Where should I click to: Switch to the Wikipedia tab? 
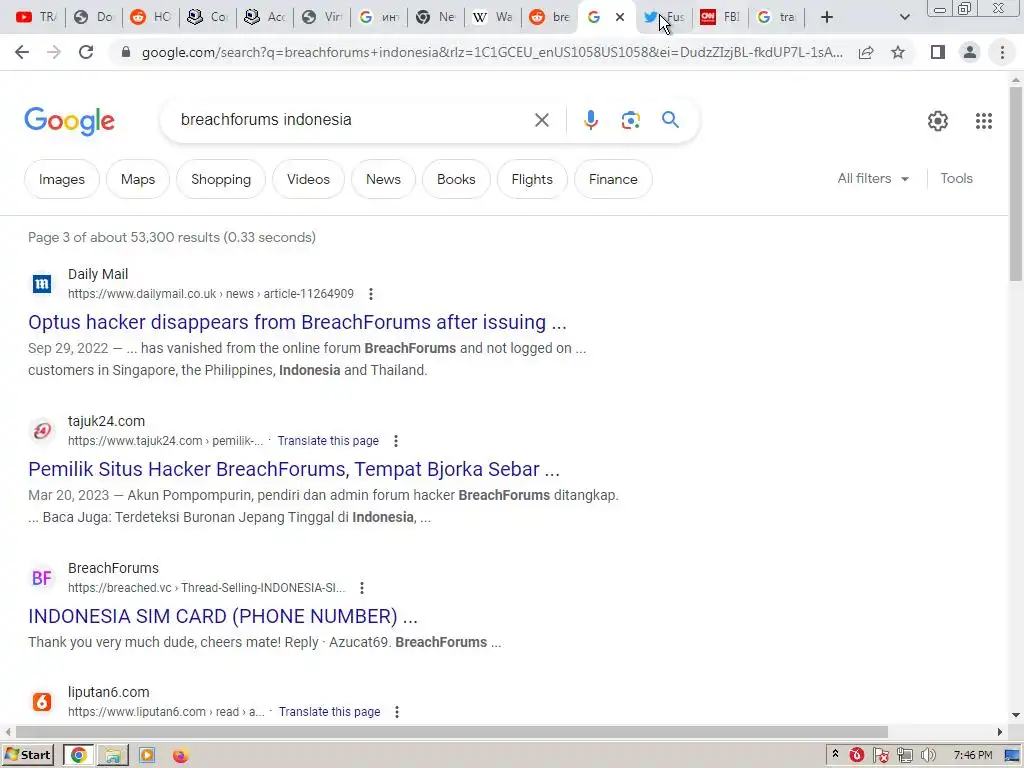(492, 18)
